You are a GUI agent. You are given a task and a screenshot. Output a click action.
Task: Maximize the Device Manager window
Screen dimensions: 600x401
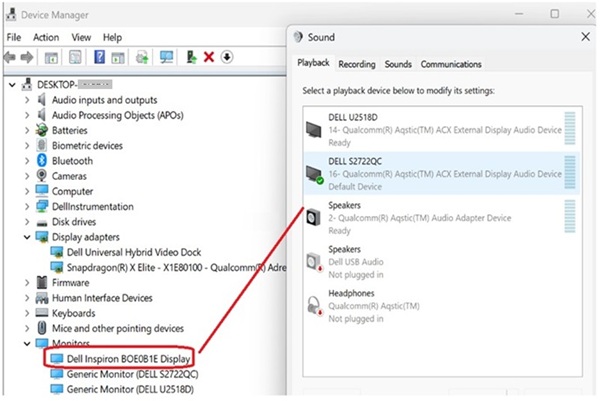tap(554, 14)
